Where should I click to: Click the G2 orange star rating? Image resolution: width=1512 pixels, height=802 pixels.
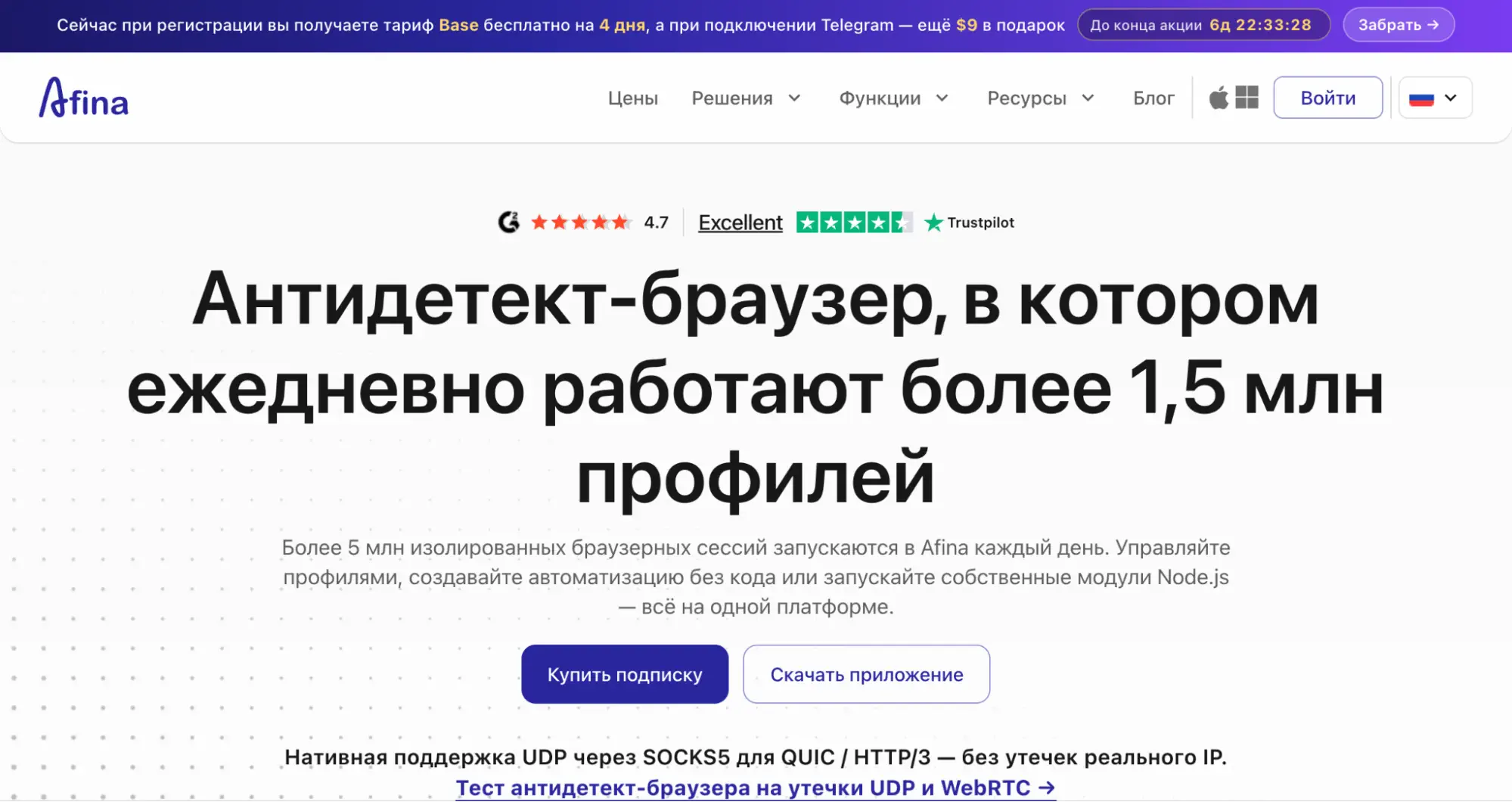click(581, 222)
